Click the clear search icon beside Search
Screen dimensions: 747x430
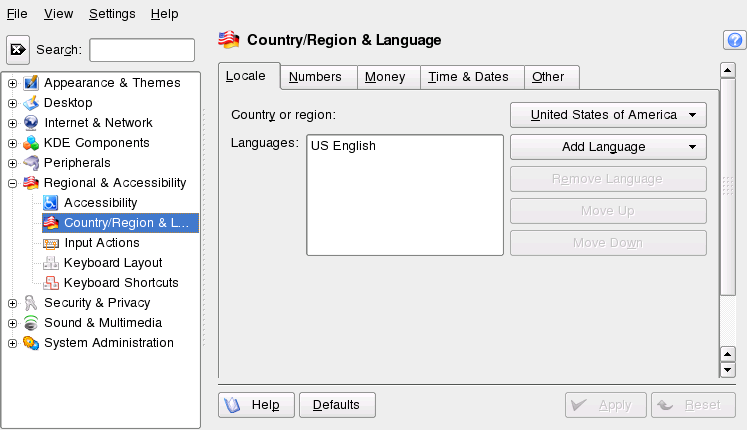[18, 50]
